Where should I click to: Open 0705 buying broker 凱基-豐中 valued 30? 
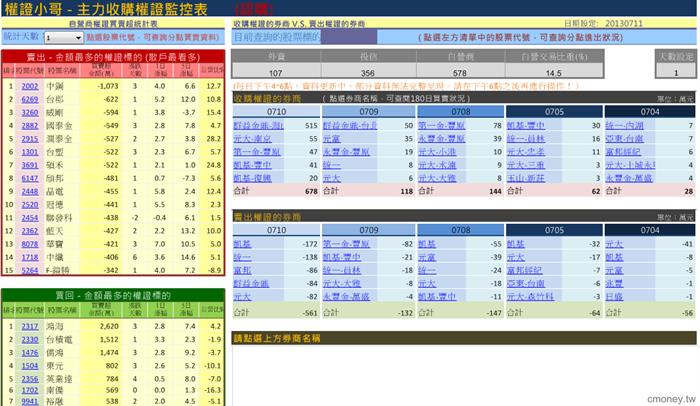tap(526, 126)
